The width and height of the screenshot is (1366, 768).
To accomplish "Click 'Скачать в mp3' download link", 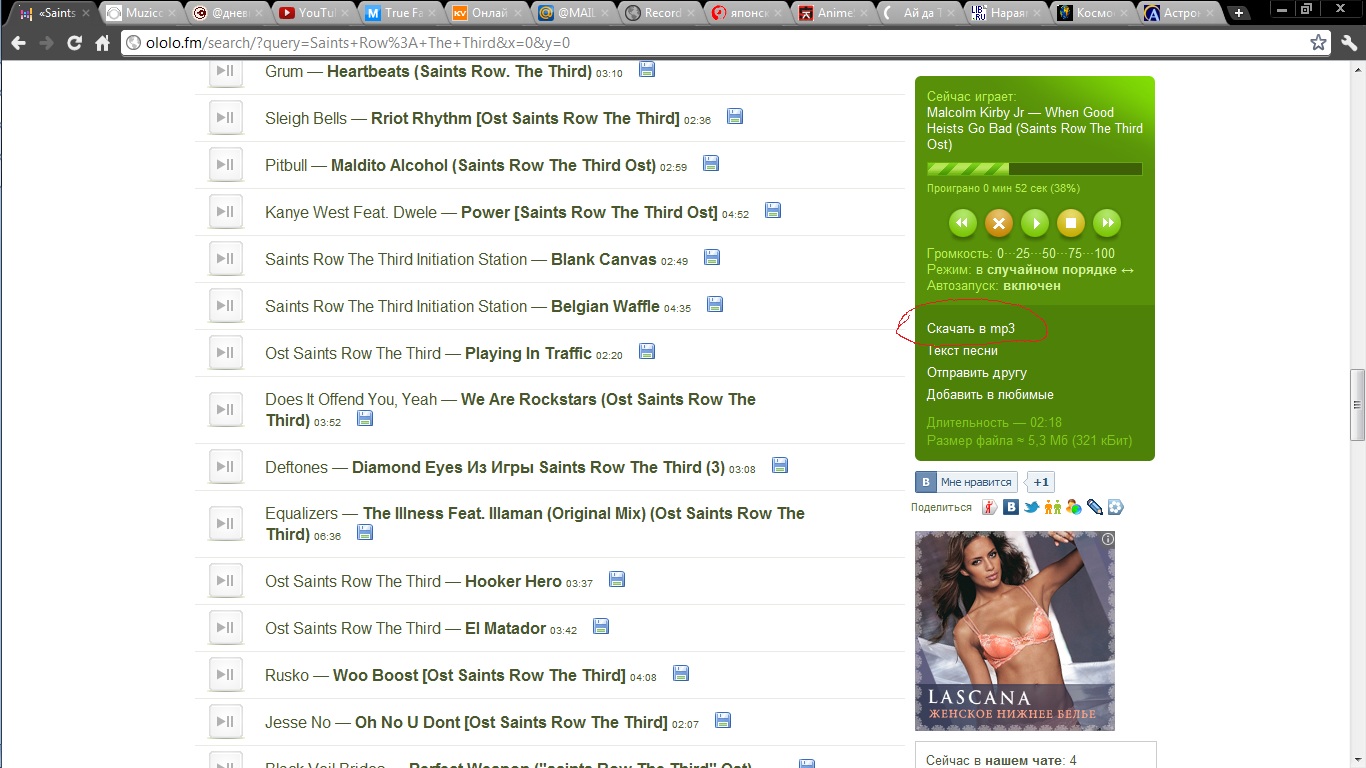I will point(971,329).
